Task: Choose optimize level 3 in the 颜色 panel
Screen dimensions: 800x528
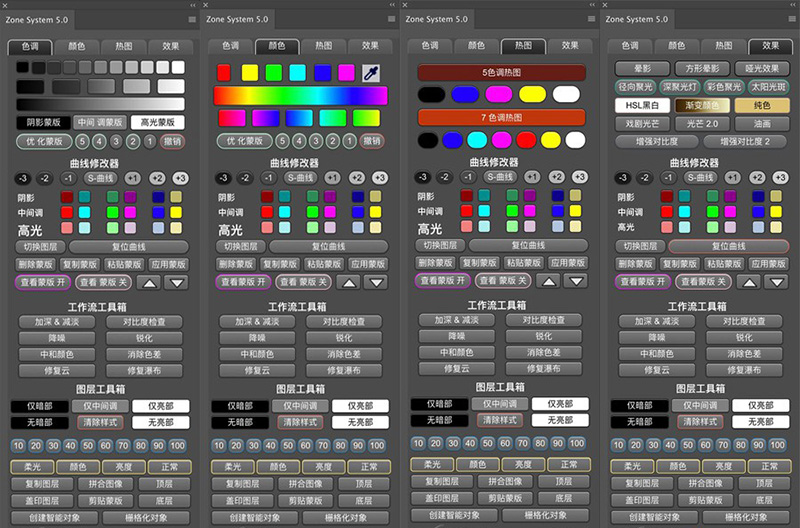Action: 316,141
